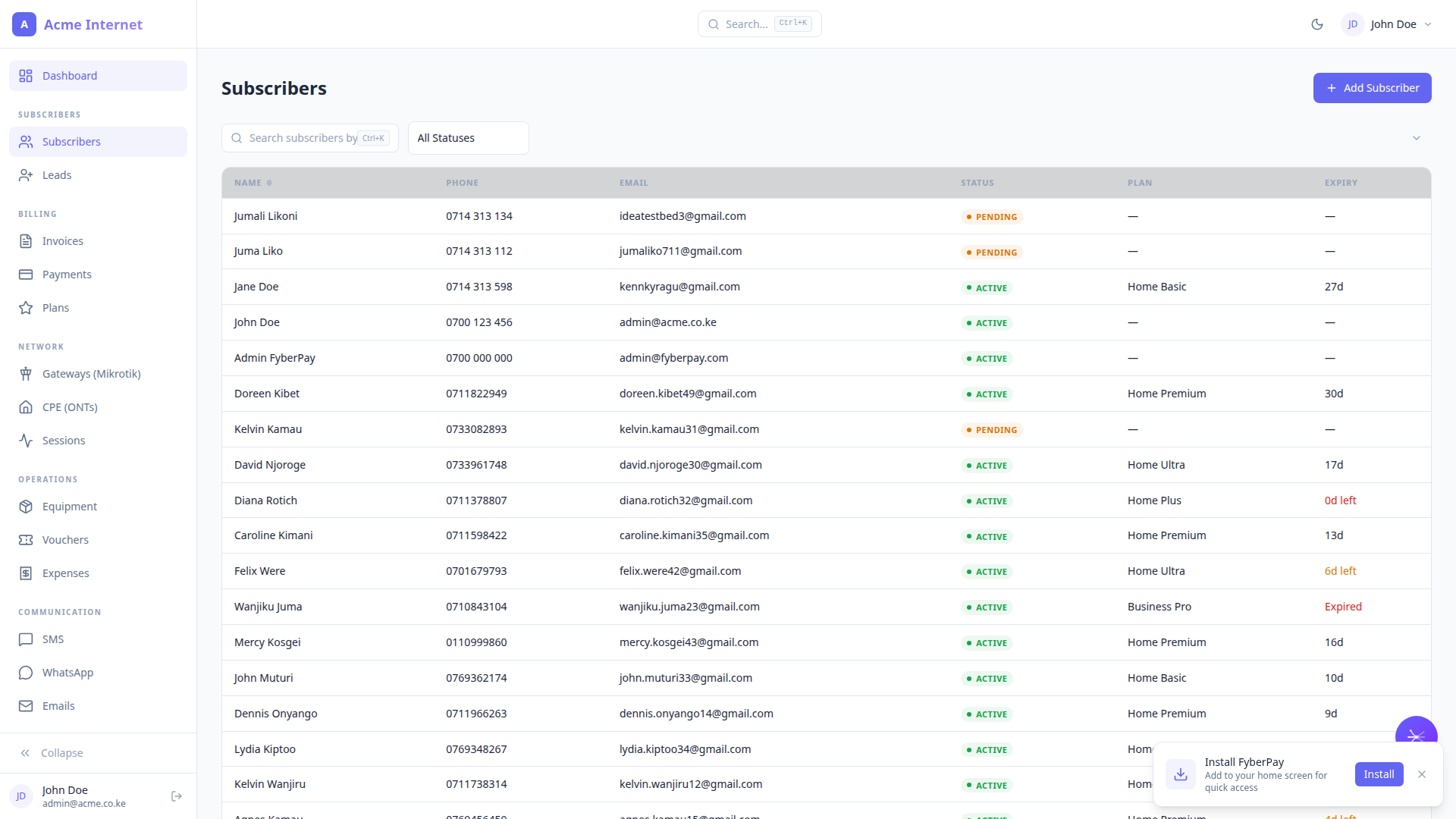The height and width of the screenshot is (819, 1456).
Task: Expand filters chevron at right
Action: [1417, 138]
